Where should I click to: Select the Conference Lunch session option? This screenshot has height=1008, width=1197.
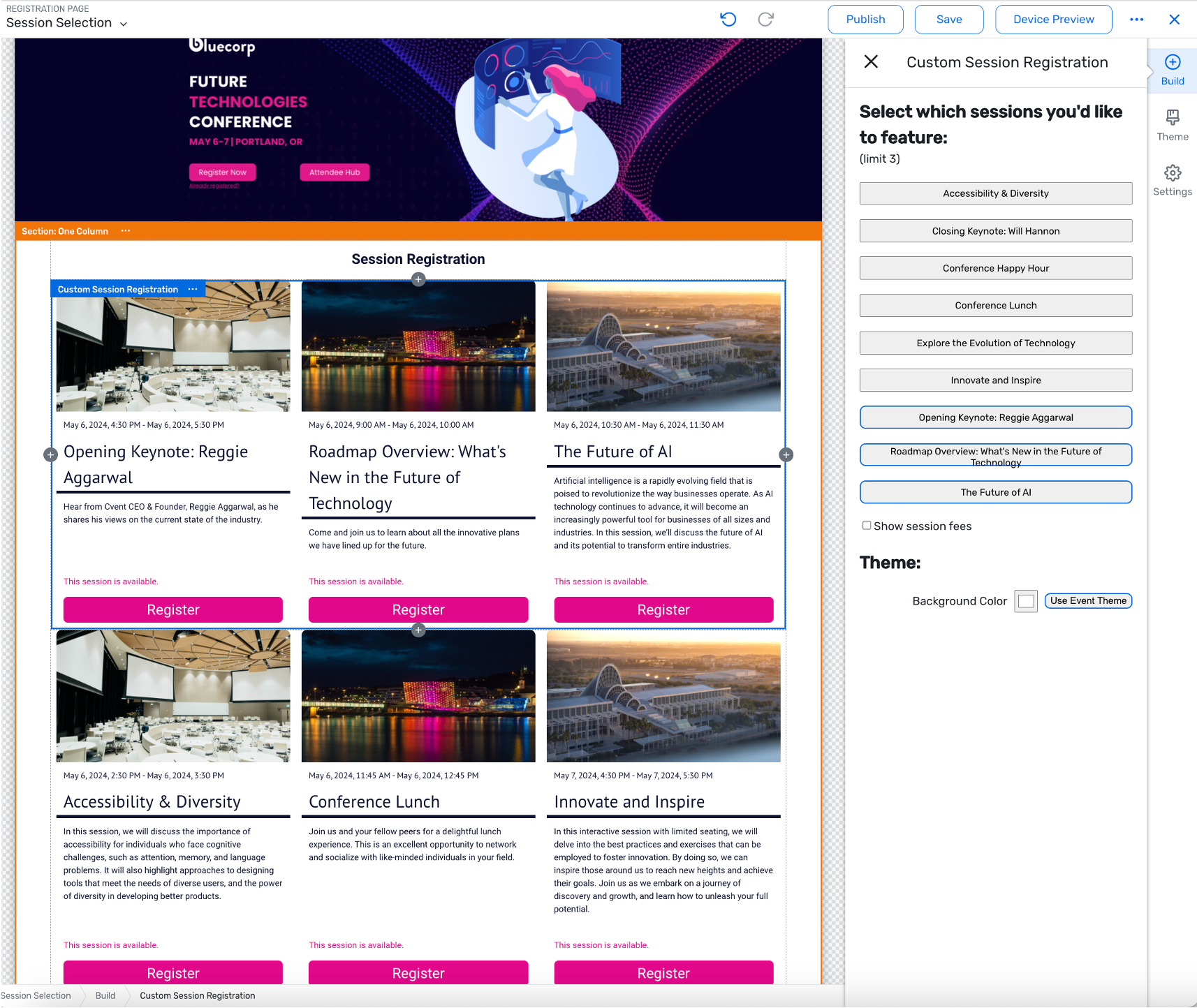996,305
